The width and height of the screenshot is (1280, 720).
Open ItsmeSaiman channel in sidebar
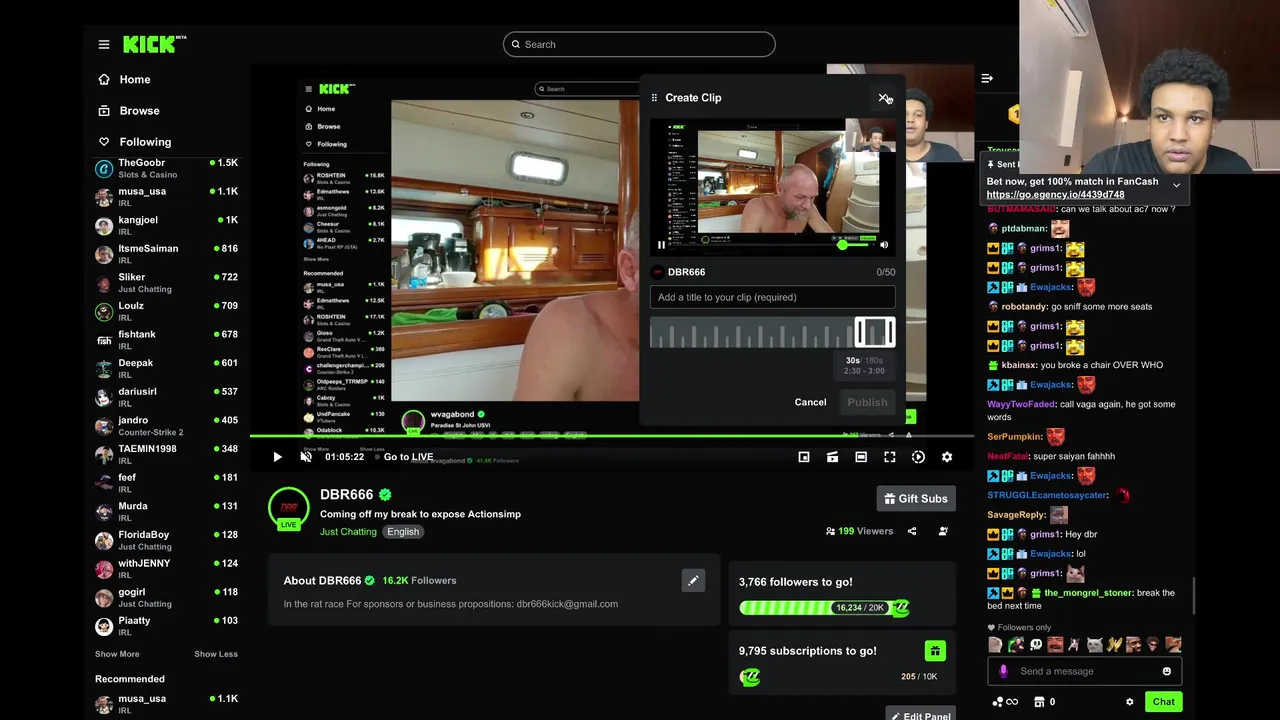(x=166, y=254)
